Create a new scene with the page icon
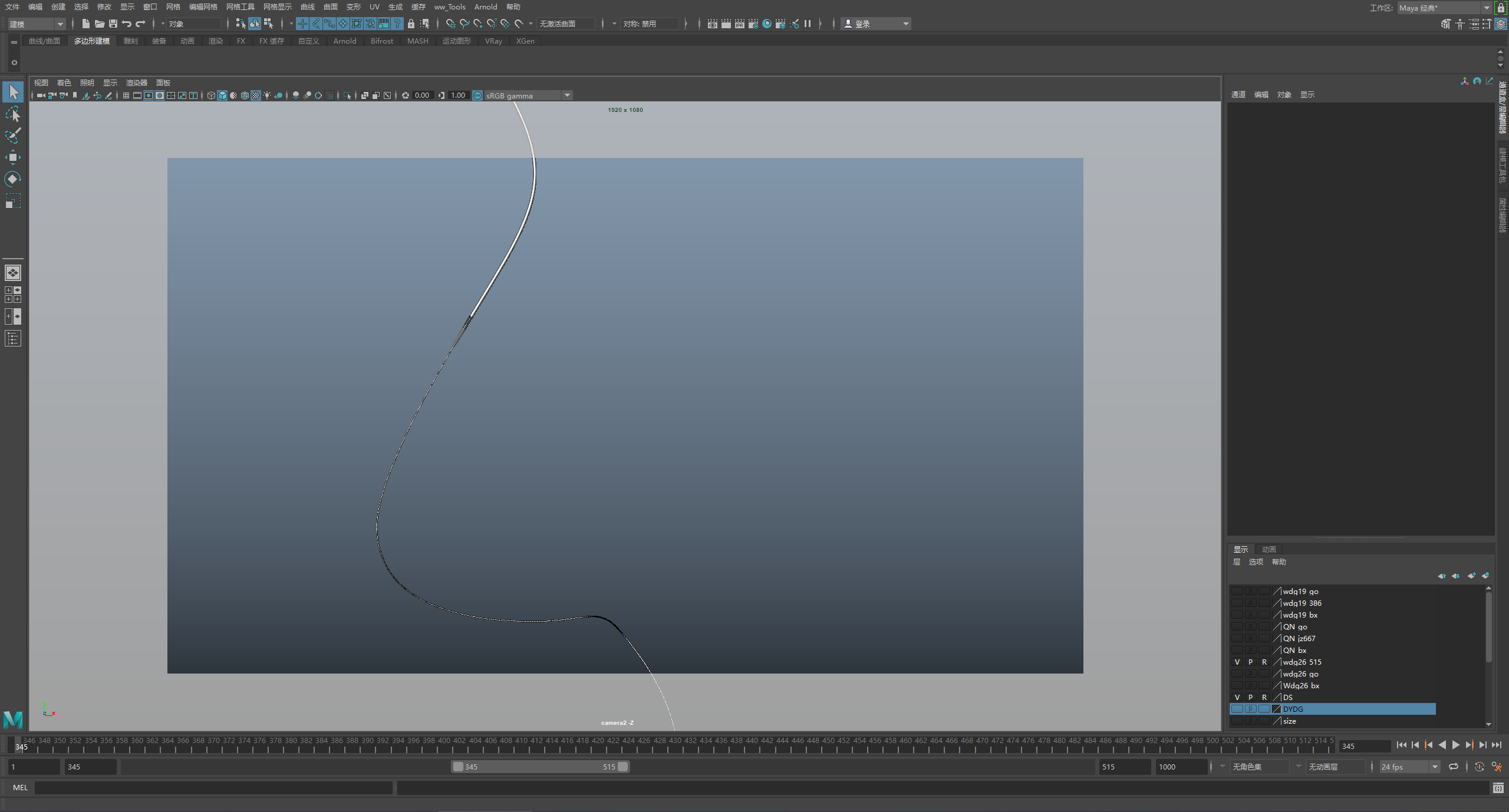This screenshot has width=1509, height=812. coord(86,24)
